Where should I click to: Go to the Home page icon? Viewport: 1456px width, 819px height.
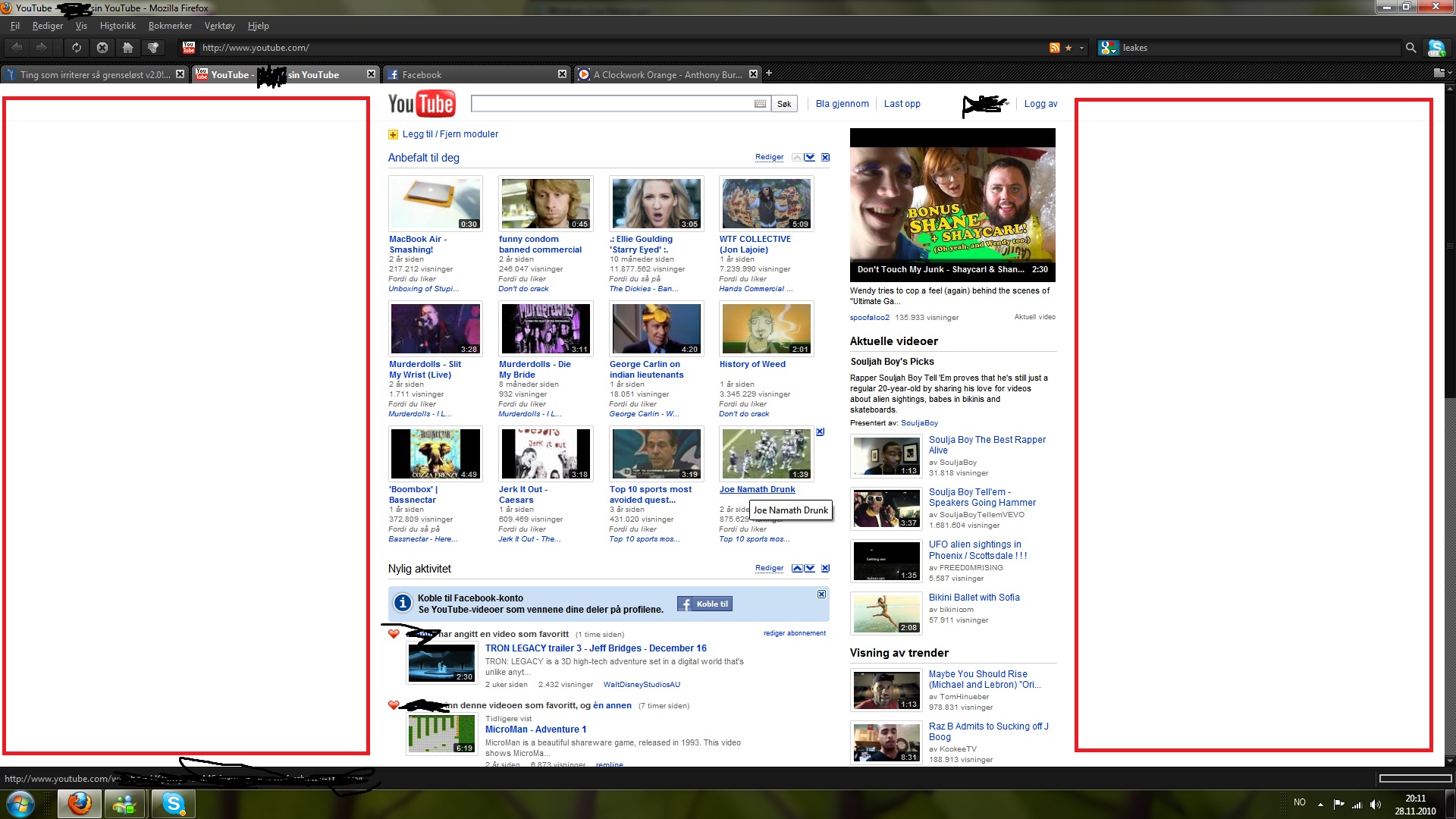tap(127, 47)
